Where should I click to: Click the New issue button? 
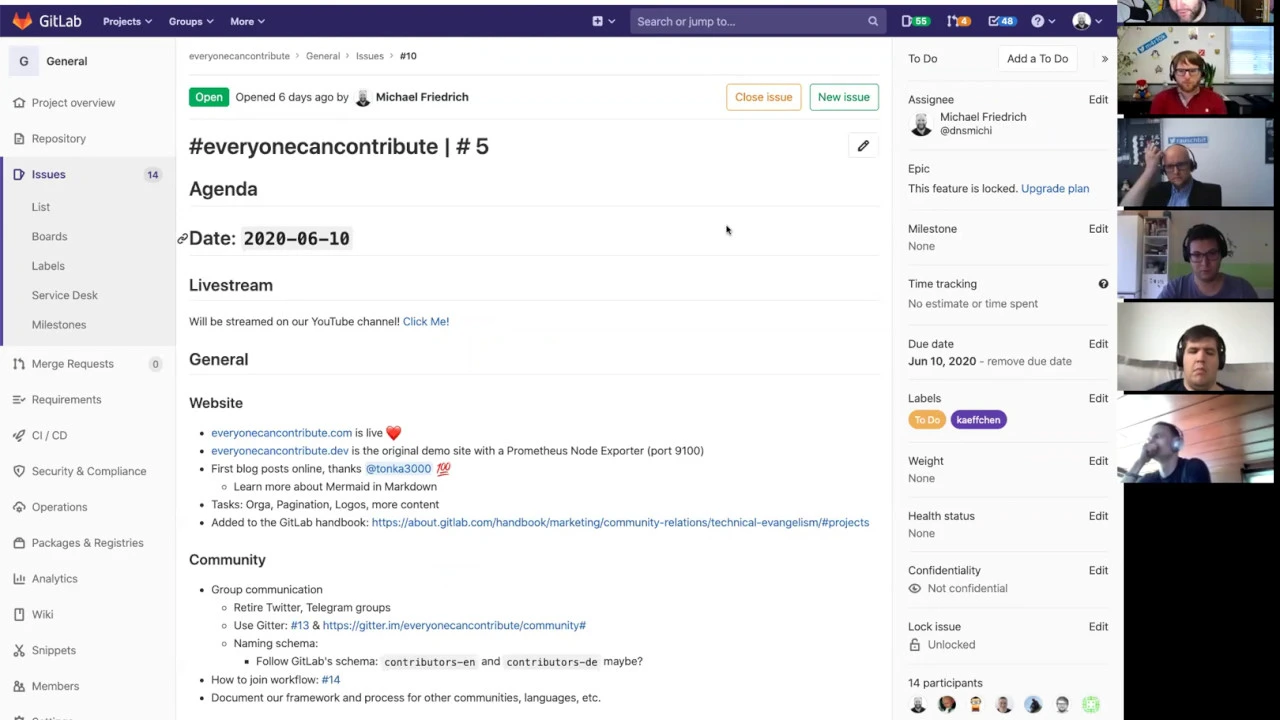pyautogui.click(x=843, y=97)
